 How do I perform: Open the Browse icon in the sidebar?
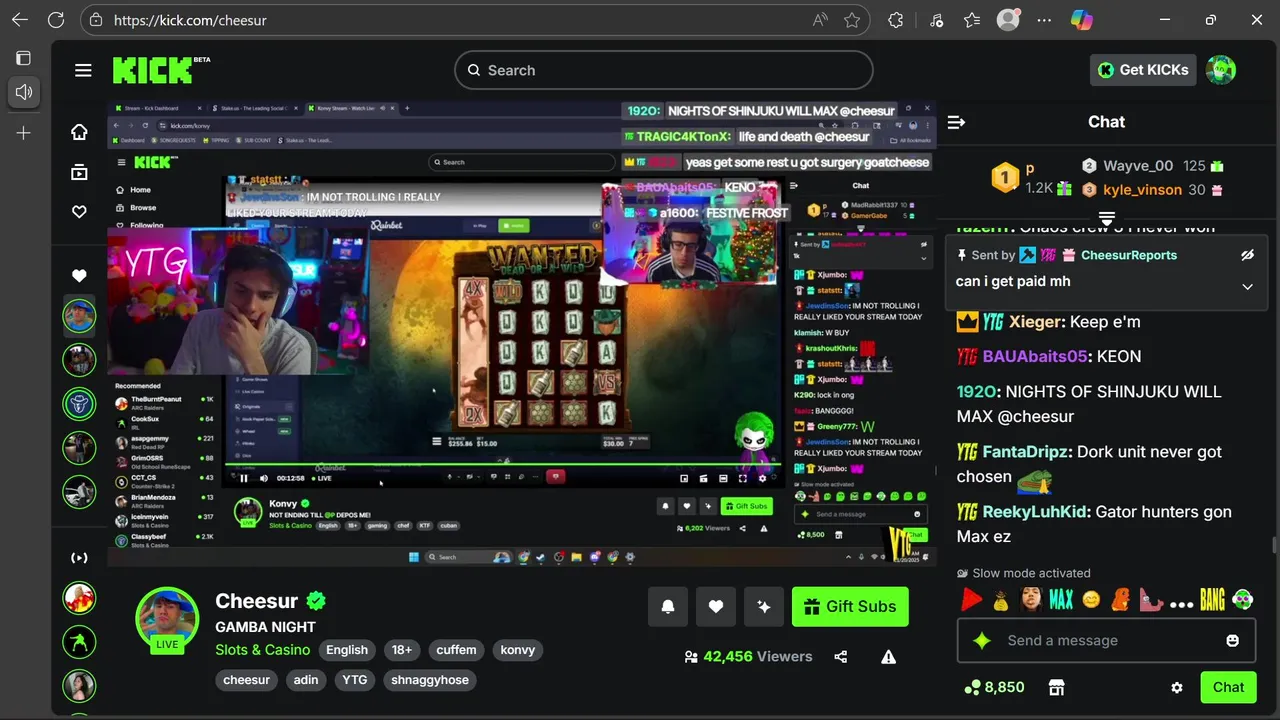tap(79, 172)
